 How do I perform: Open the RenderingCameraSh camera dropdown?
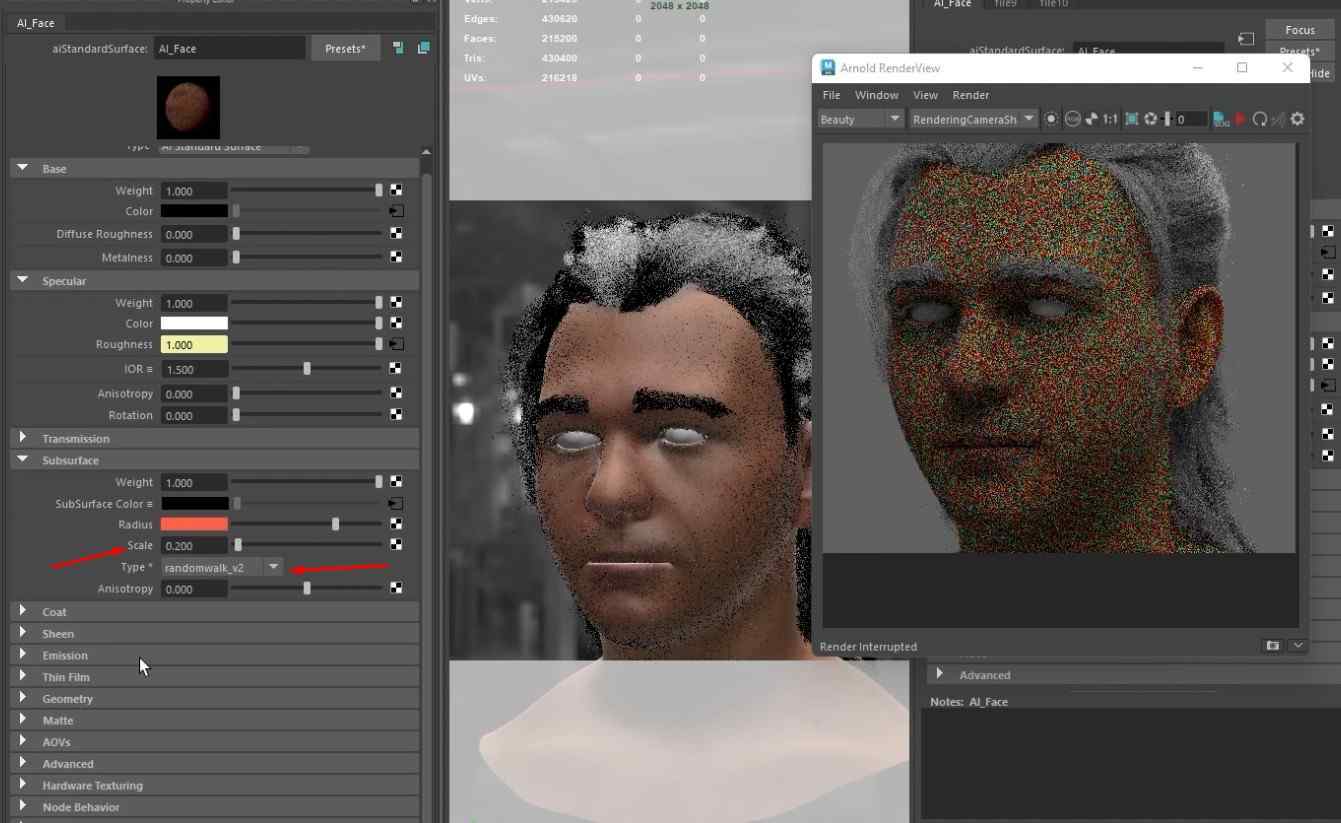[x=973, y=119]
